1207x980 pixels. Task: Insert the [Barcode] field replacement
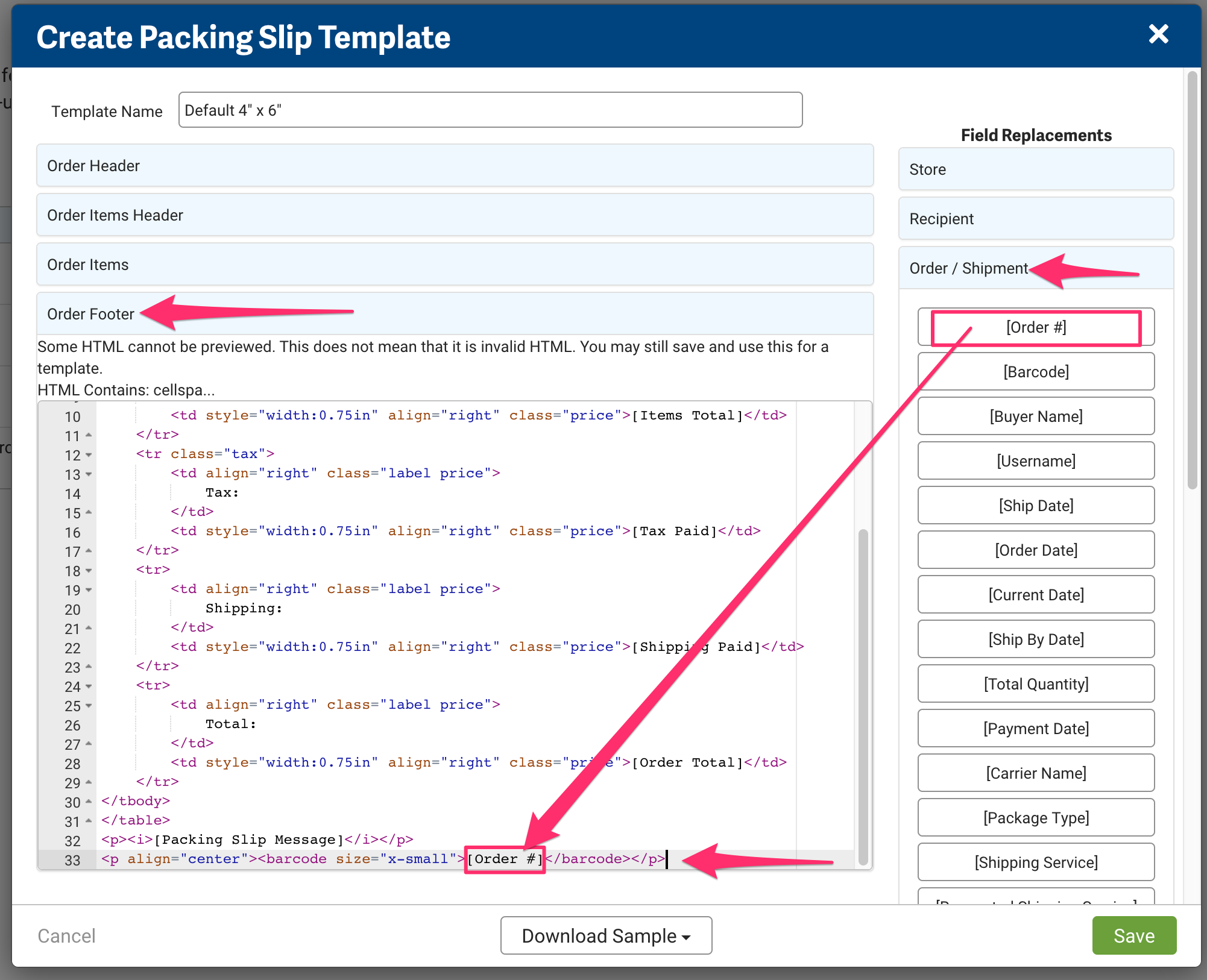pos(1035,372)
